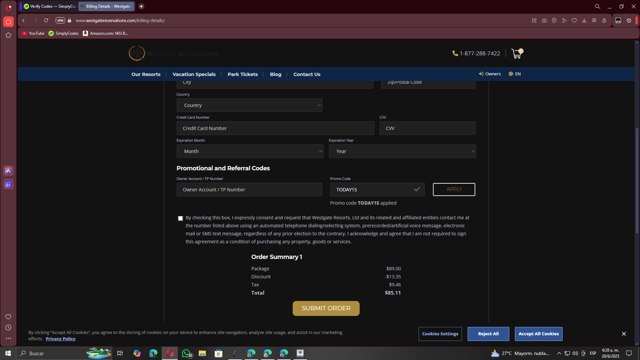The width and height of the screenshot is (640, 360).
Task: Click the Owners login link
Action: tap(489, 74)
